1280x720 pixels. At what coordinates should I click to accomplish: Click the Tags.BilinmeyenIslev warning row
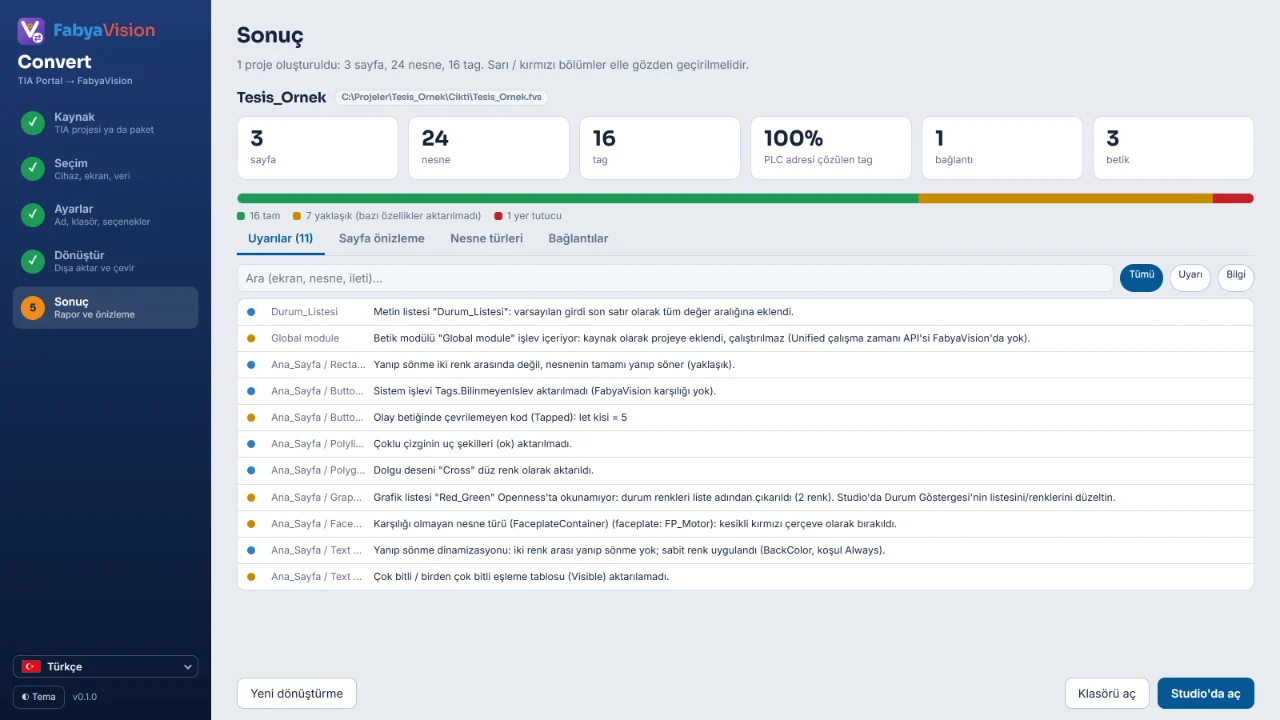745,391
